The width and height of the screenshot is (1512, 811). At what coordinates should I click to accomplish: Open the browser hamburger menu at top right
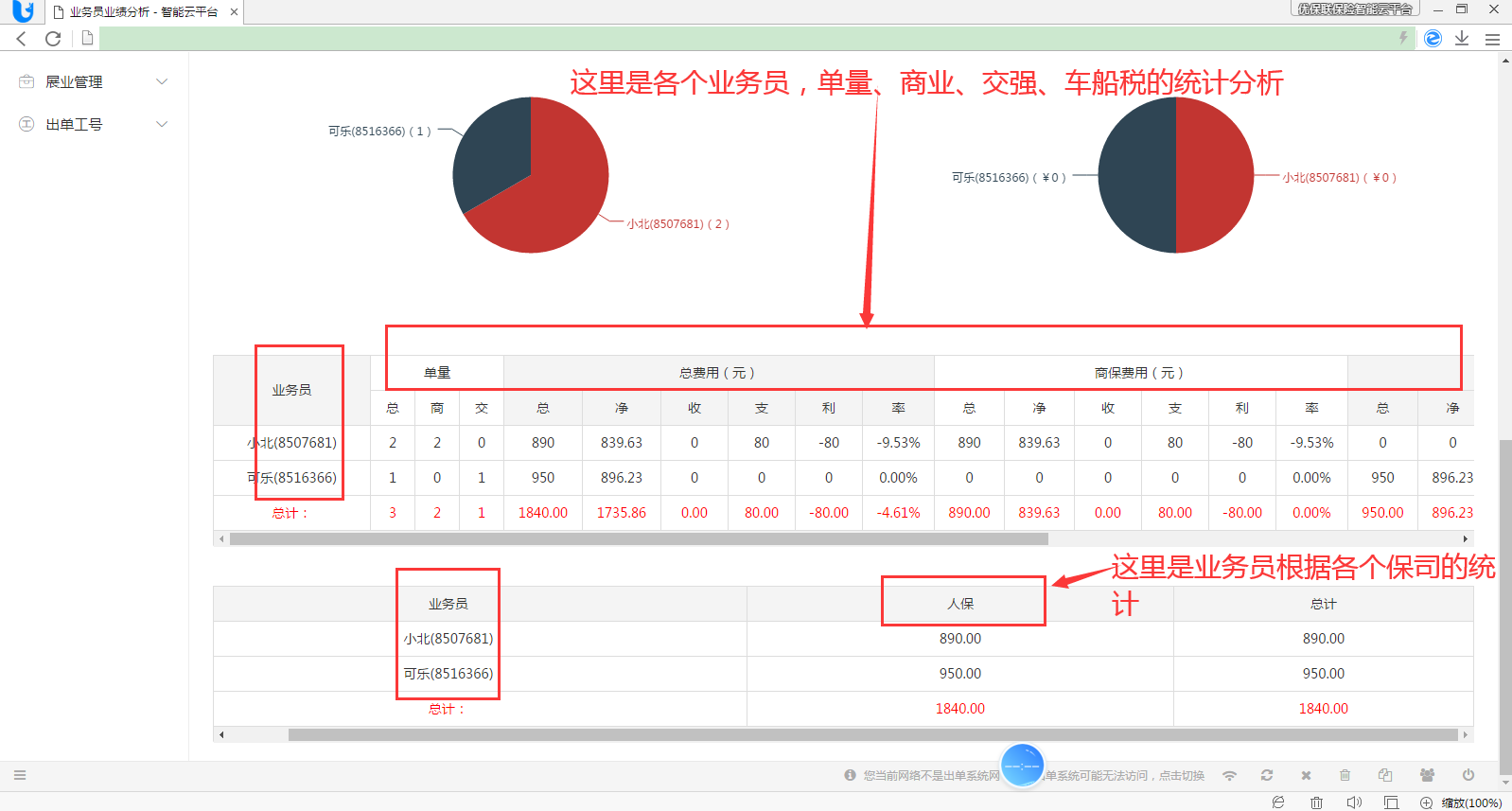pyautogui.click(x=1492, y=39)
